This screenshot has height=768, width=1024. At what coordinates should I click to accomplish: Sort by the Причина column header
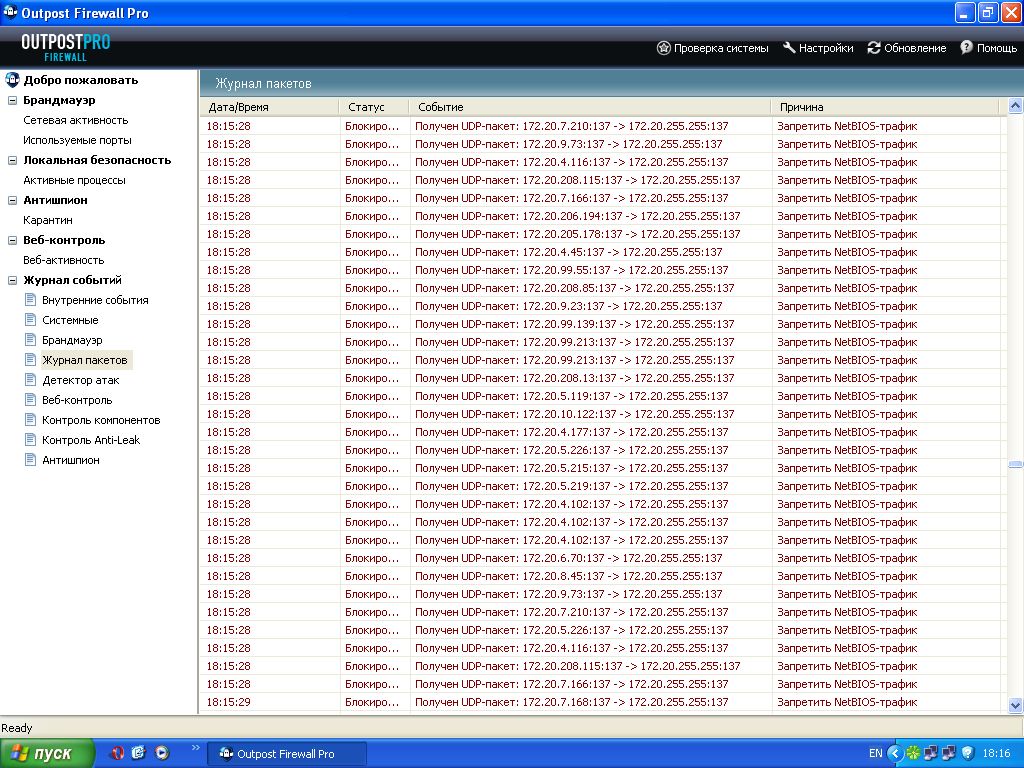[886, 107]
